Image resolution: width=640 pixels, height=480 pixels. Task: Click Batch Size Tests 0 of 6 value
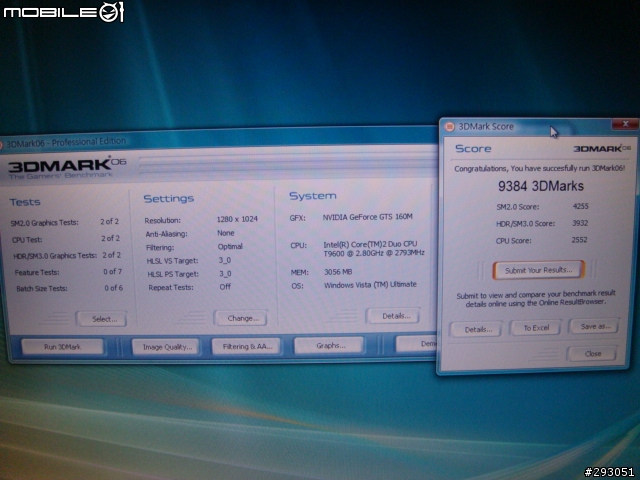click(113, 288)
